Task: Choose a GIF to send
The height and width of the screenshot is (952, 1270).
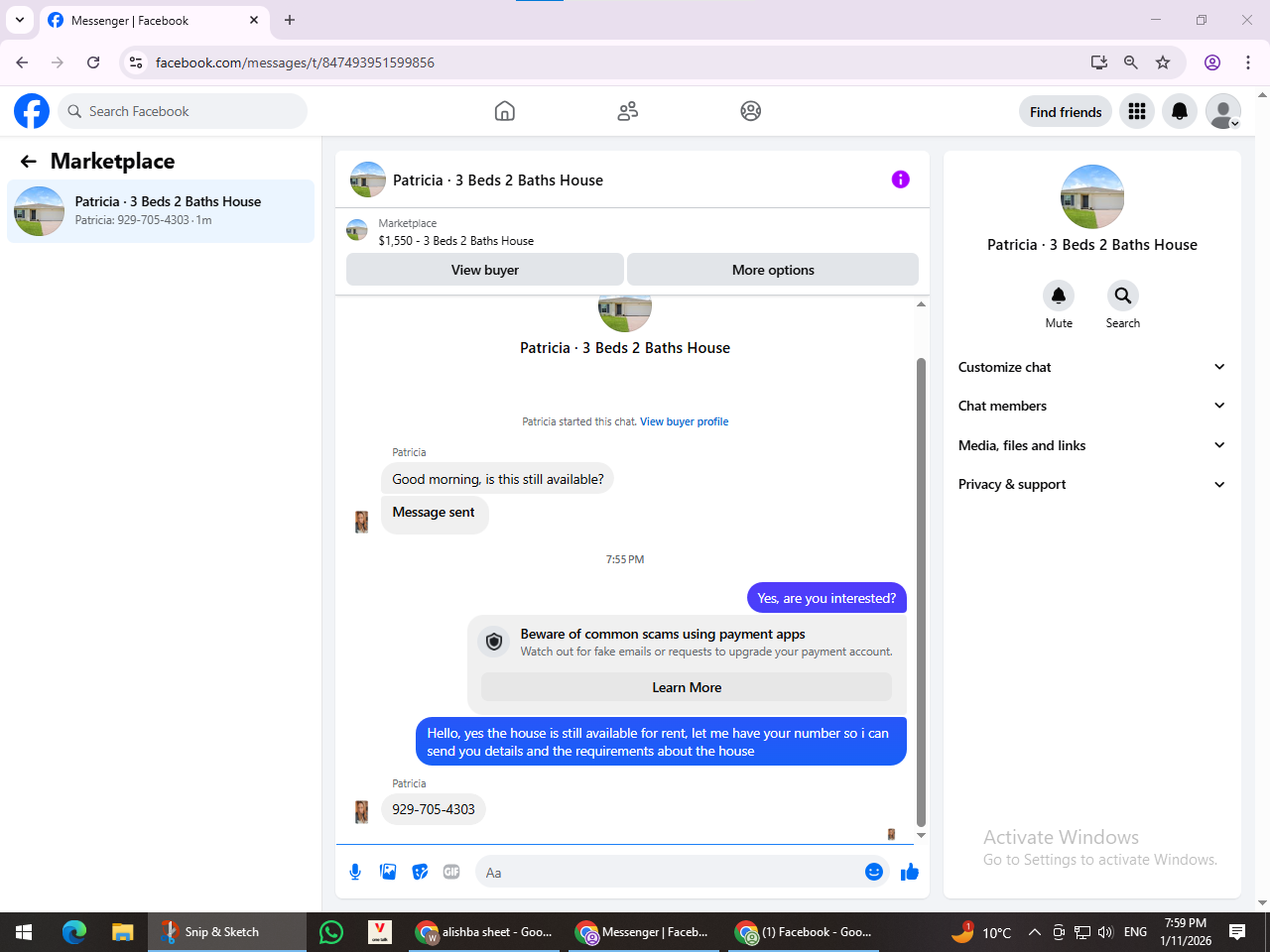Action: click(451, 872)
